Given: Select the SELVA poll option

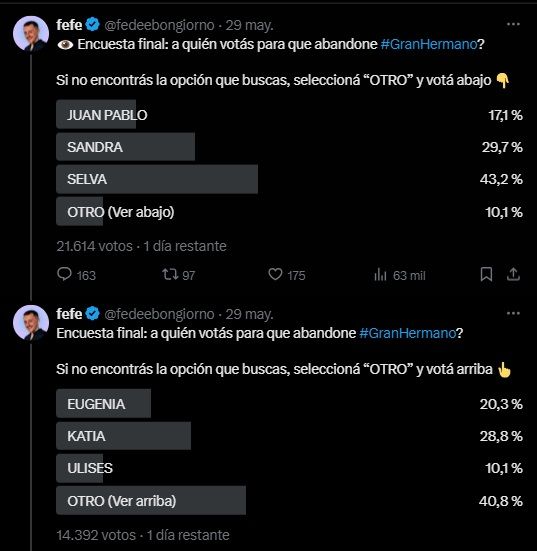Looking at the screenshot, I should click(290, 179).
